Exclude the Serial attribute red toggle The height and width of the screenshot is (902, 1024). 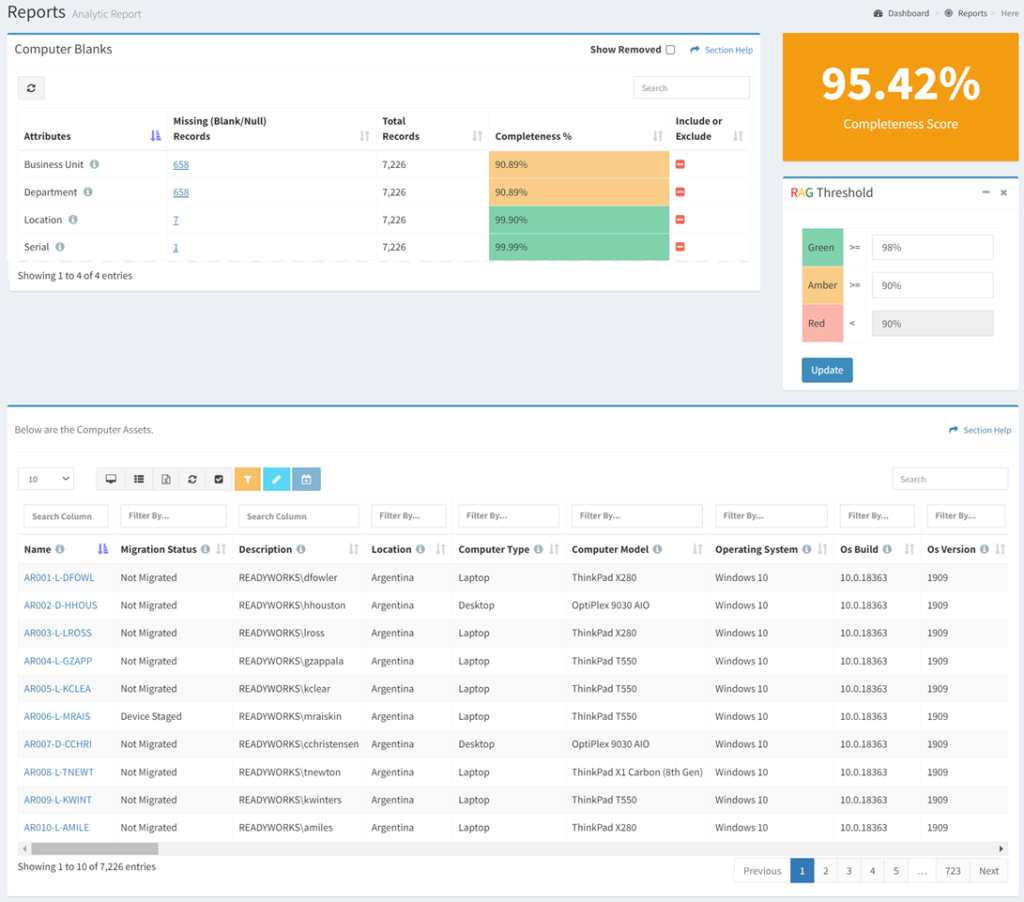pyautogui.click(x=680, y=247)
